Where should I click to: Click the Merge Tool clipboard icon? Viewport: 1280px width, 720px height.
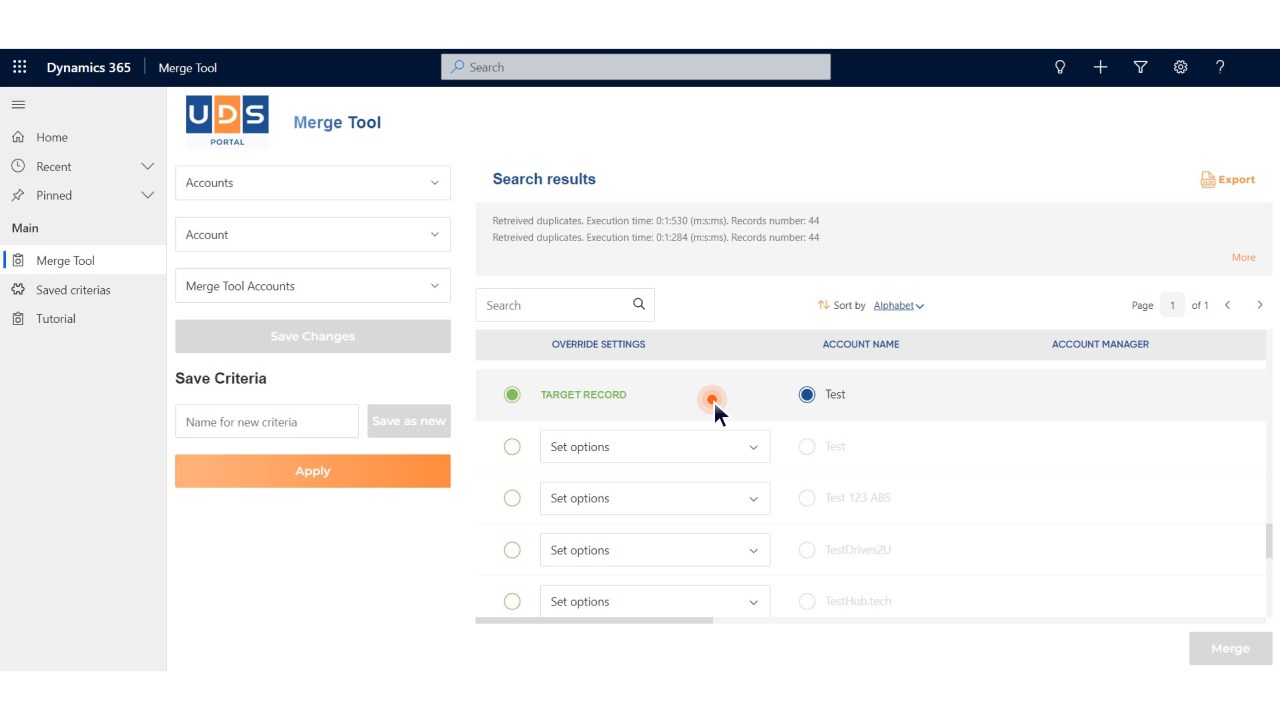coord(18,261)
